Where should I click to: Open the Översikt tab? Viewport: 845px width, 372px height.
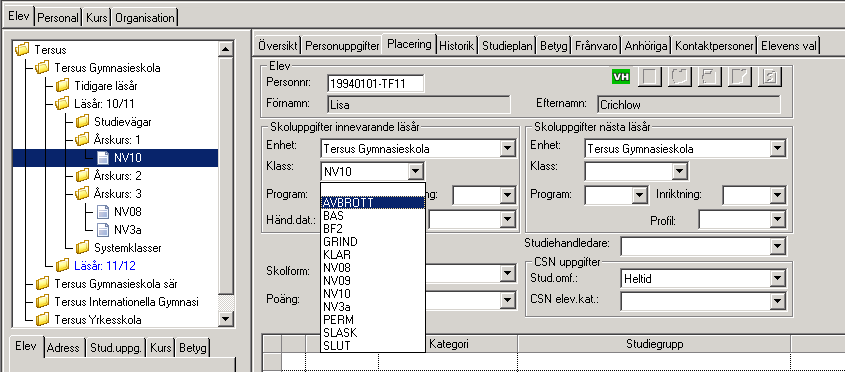(277, 46)
